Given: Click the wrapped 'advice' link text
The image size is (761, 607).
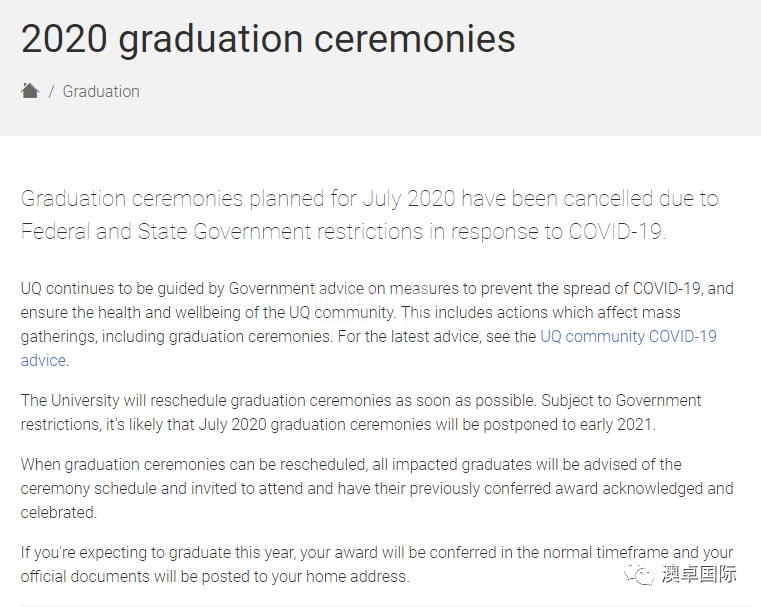Looking at the screenshot, I should click(x=43, y=361).
